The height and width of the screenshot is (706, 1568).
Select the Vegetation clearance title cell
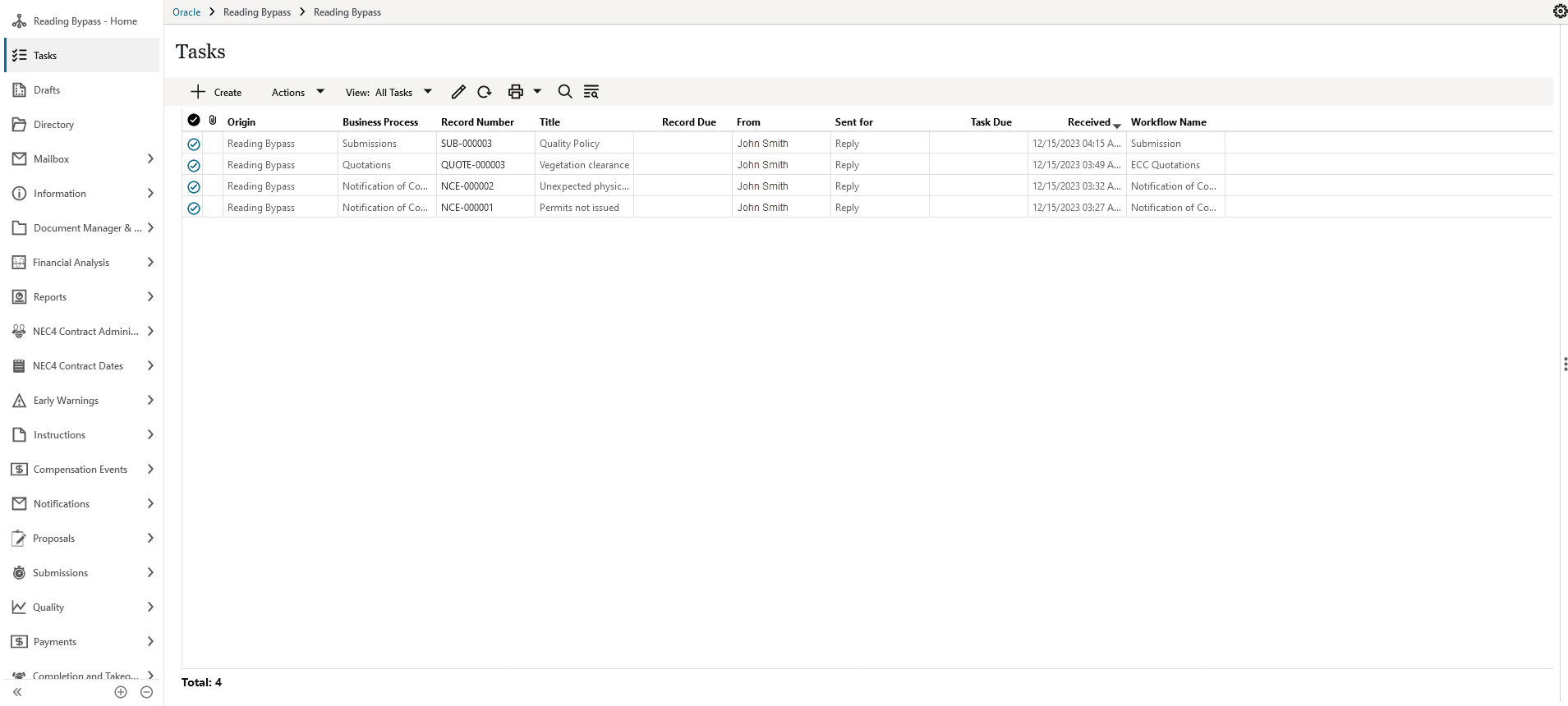pyautogui.click(x=584, y=165)
